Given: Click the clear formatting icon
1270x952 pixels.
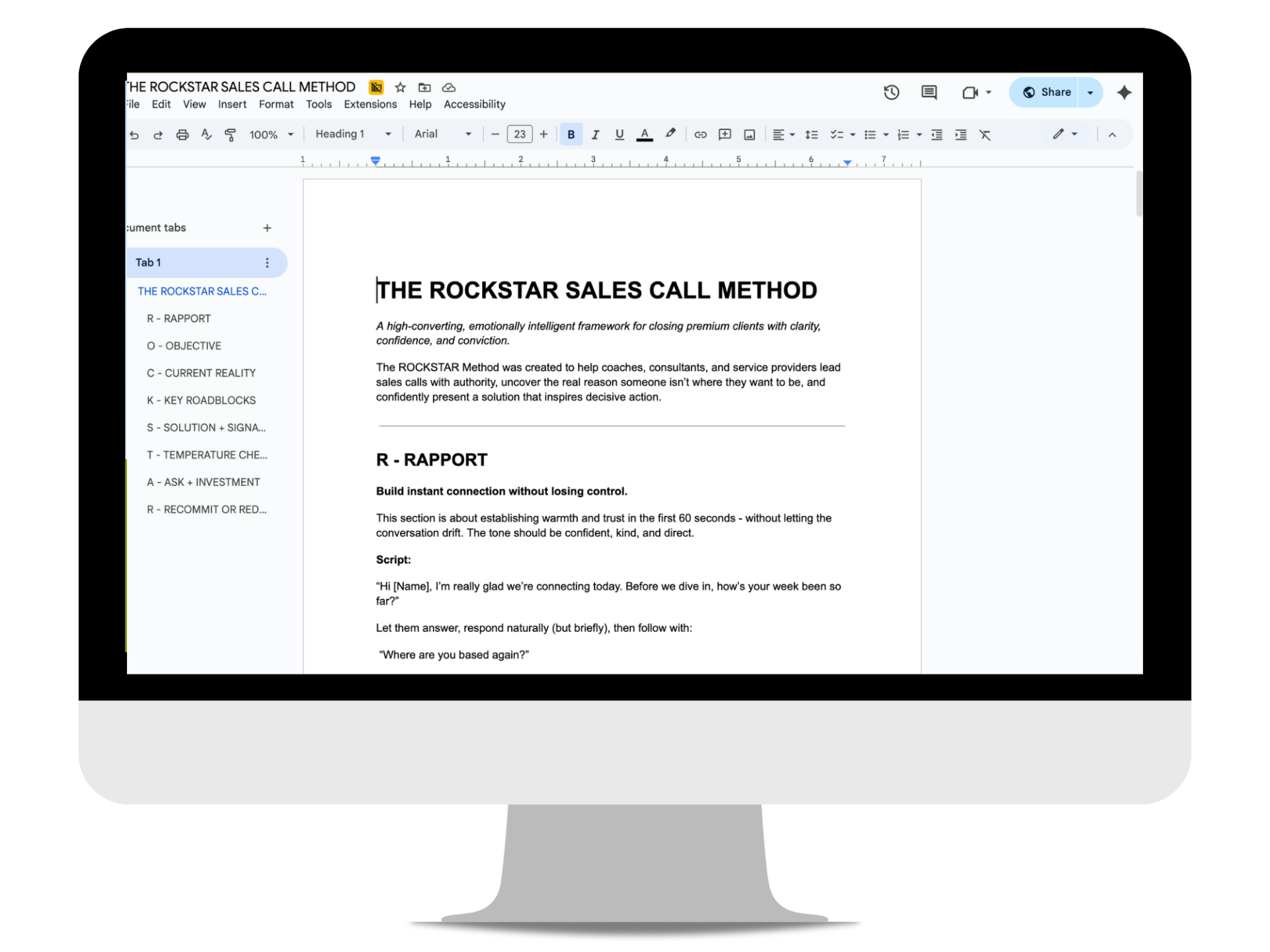Looking at the screenshot, I should [985, 135].
